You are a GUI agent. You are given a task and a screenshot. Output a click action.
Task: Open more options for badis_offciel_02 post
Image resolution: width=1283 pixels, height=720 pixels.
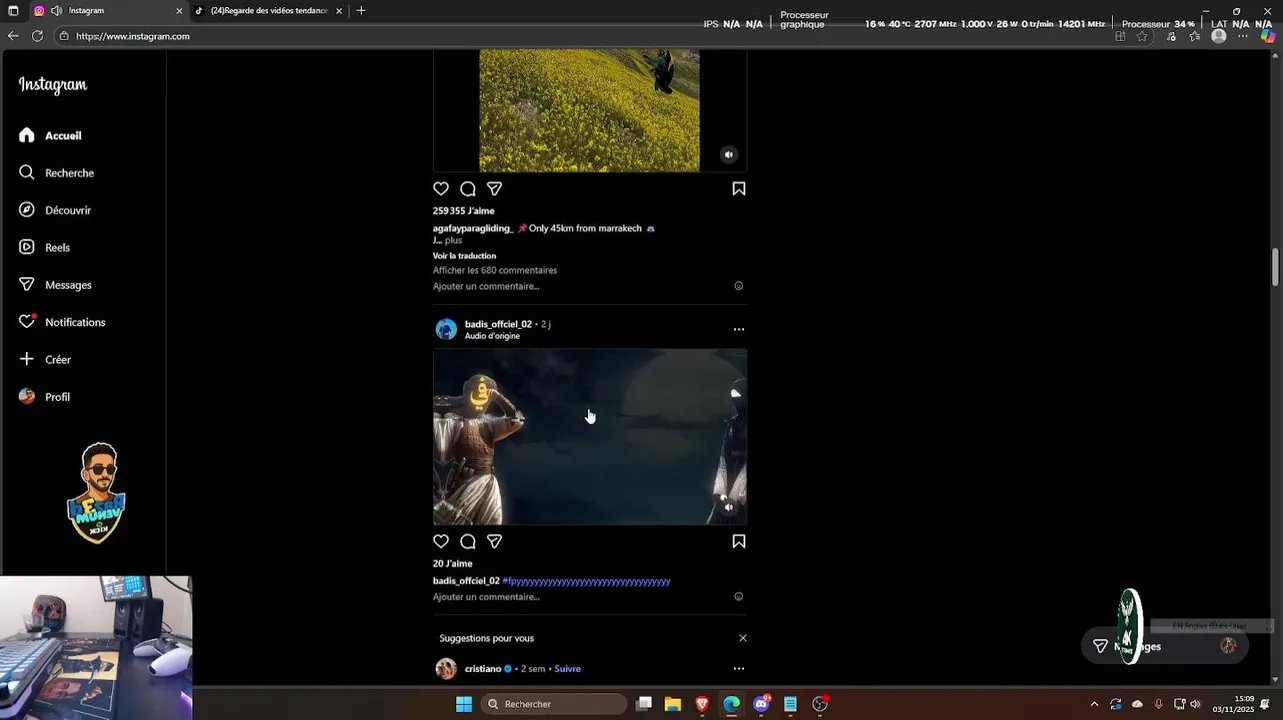(739, 329)
